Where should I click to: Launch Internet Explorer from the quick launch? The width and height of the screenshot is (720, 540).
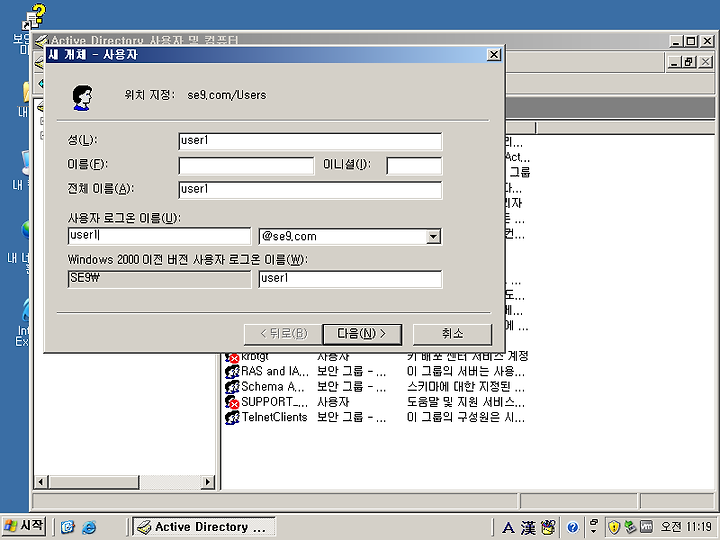(x=89, y=527)
